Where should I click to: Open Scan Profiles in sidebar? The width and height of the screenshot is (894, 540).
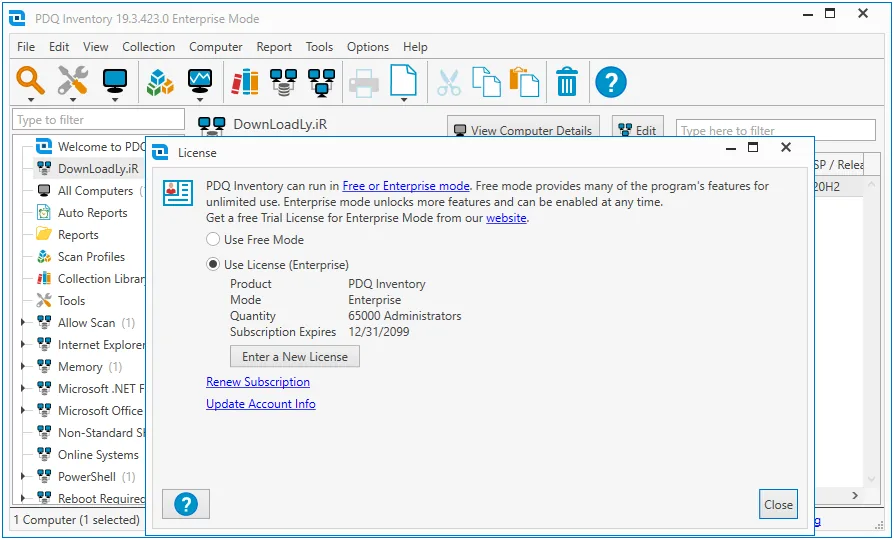pos(91,257)
